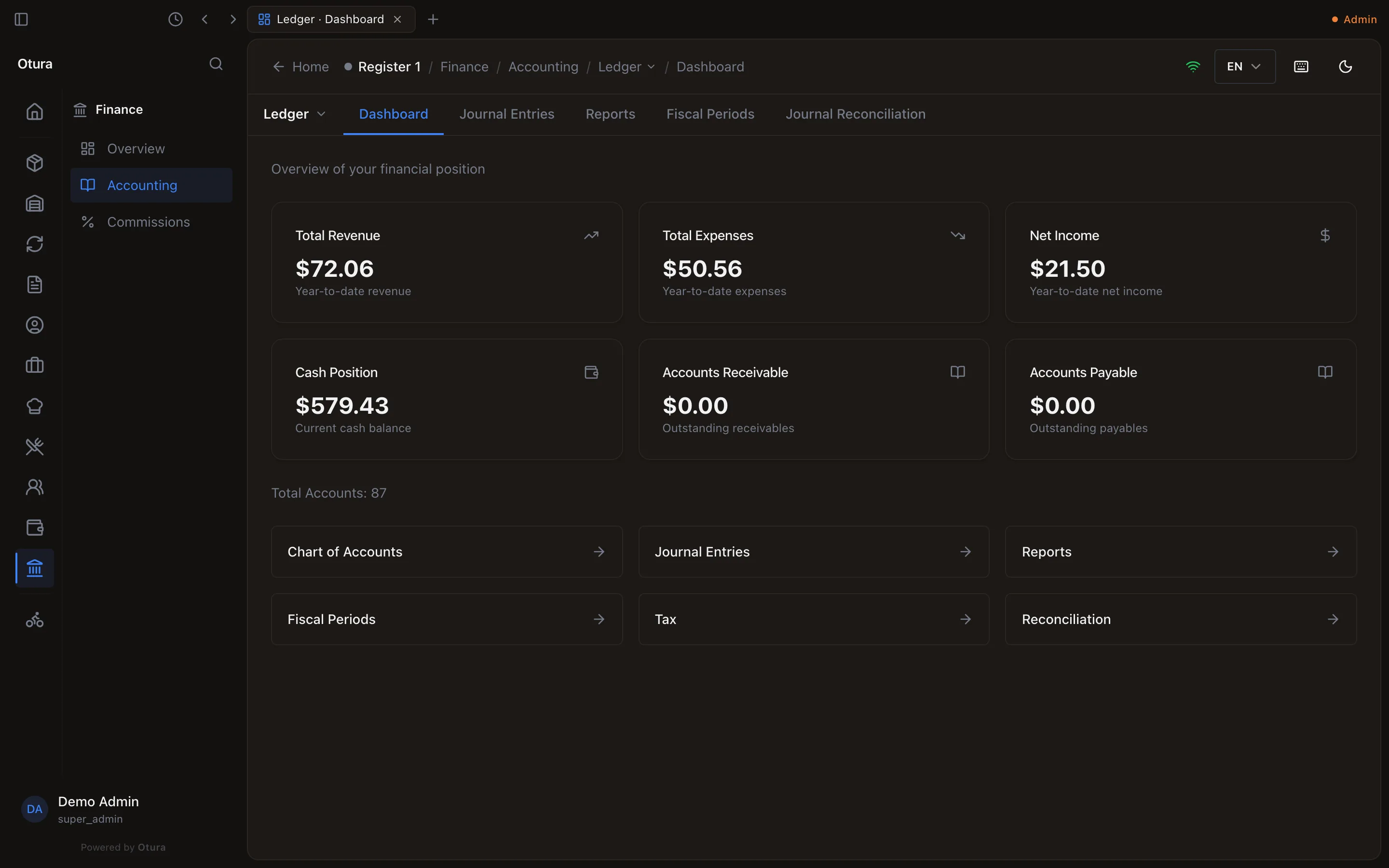Switch to the Journal Reconciliation tab
This screenshot has width=1389, height=868.
855,114
